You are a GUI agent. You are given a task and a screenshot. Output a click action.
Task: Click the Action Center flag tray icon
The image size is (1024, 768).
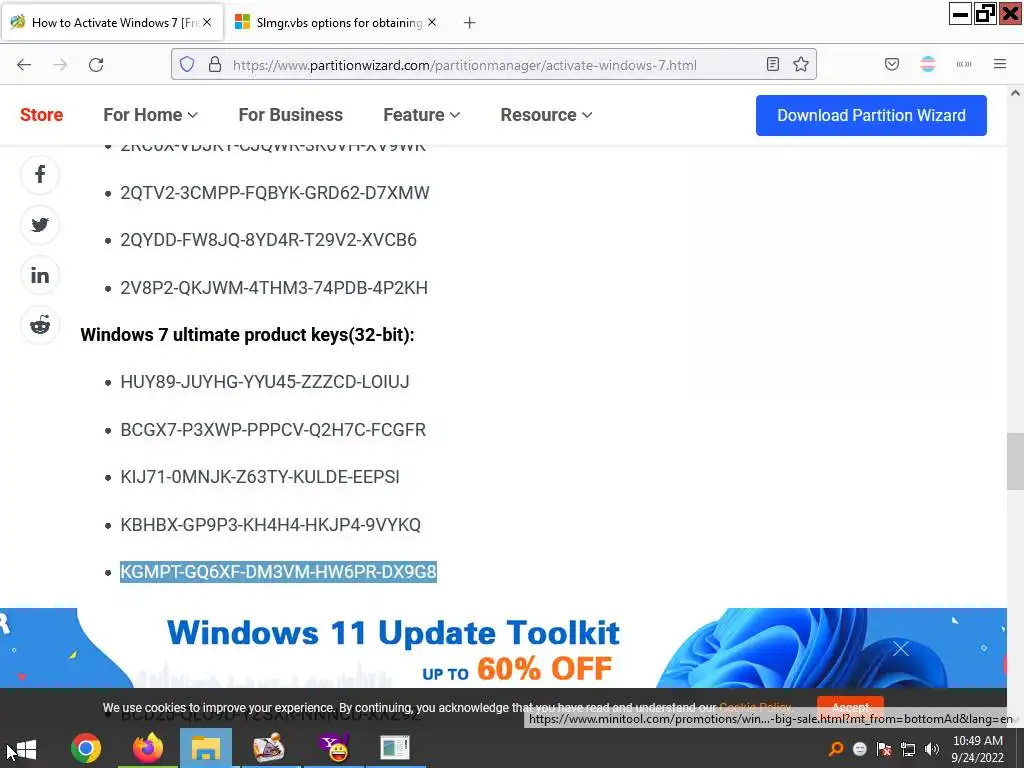coord(884,749)
